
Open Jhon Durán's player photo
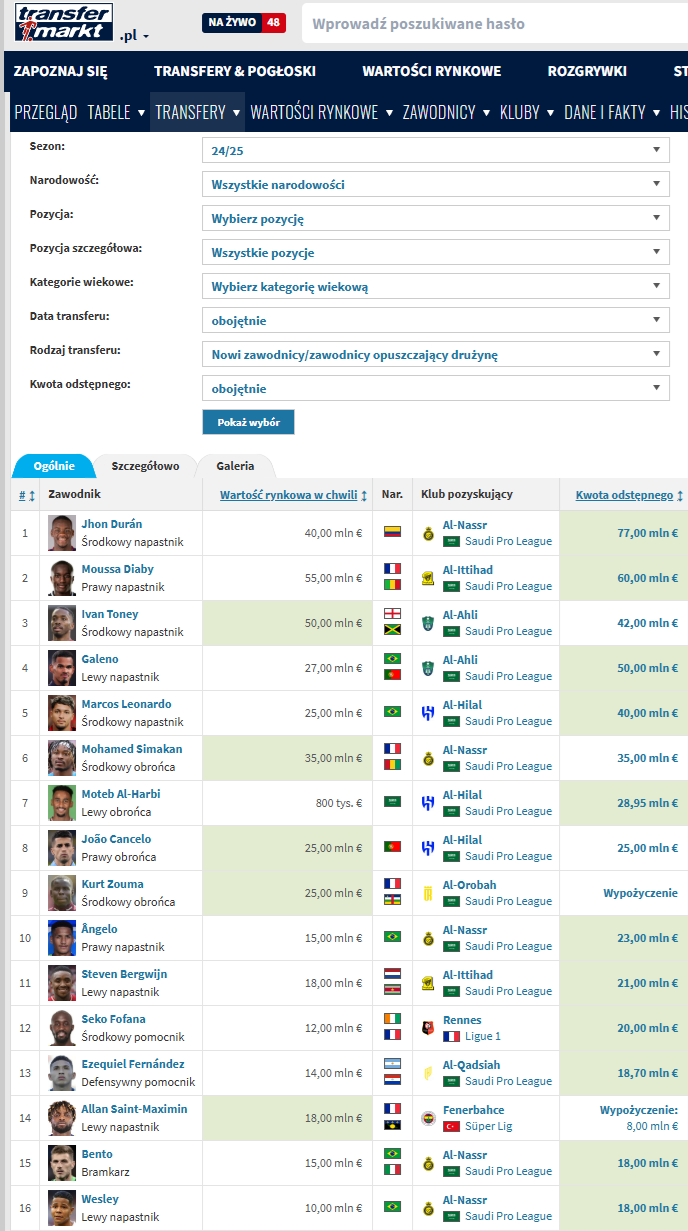[x=62, y=533]
